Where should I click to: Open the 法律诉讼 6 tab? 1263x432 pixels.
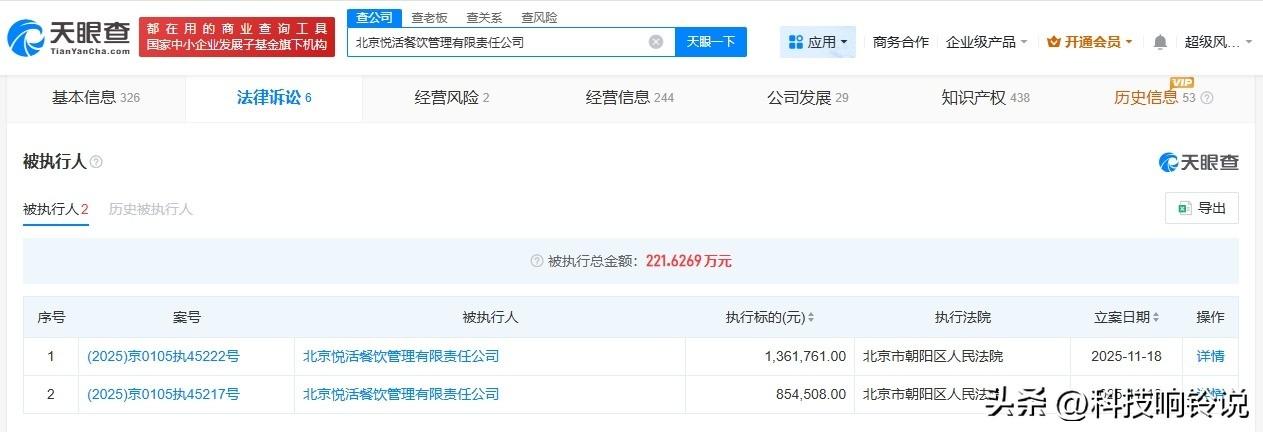click(x=274, y=98)
